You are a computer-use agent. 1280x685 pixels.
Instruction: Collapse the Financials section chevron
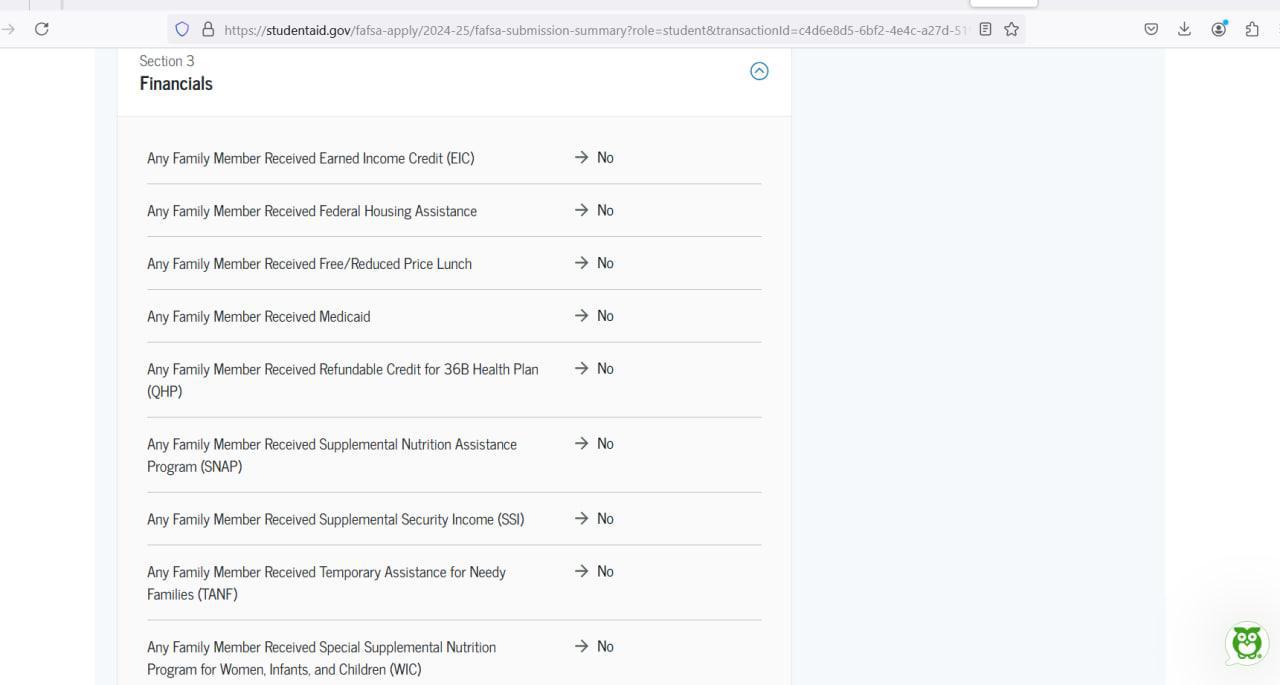pos(759,71)
